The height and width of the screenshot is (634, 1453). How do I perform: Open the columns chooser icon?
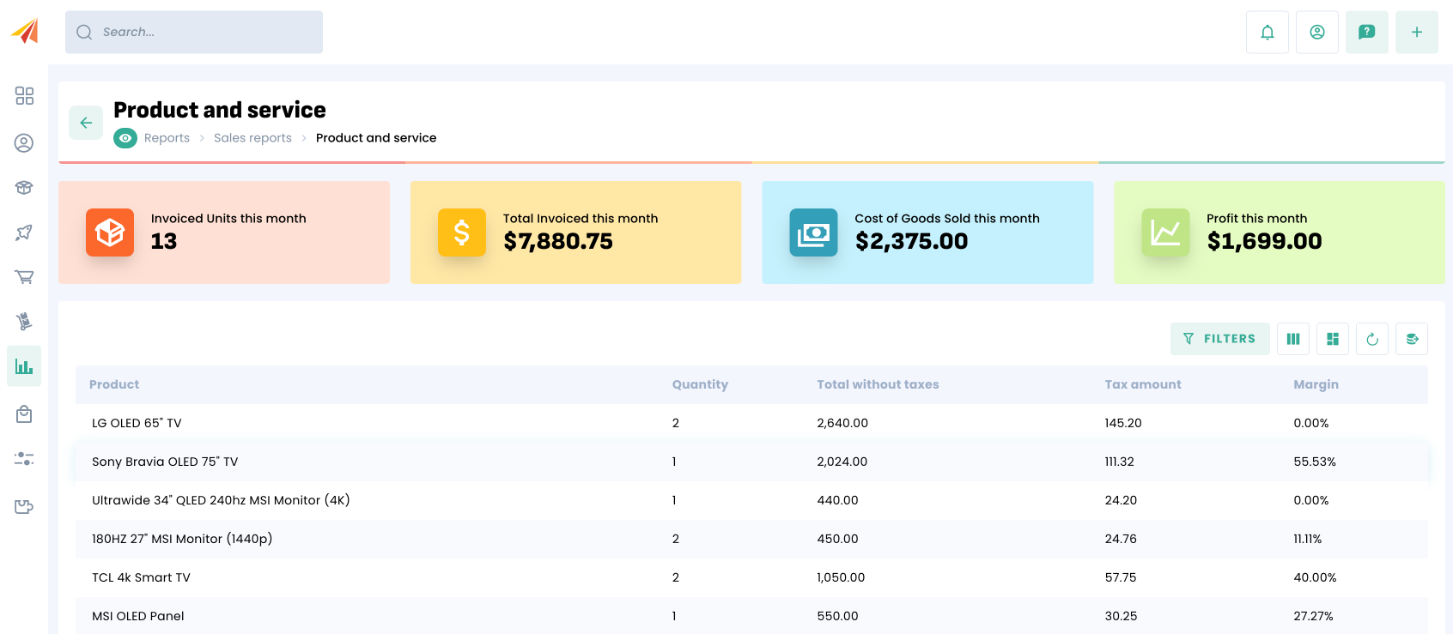1293,339
